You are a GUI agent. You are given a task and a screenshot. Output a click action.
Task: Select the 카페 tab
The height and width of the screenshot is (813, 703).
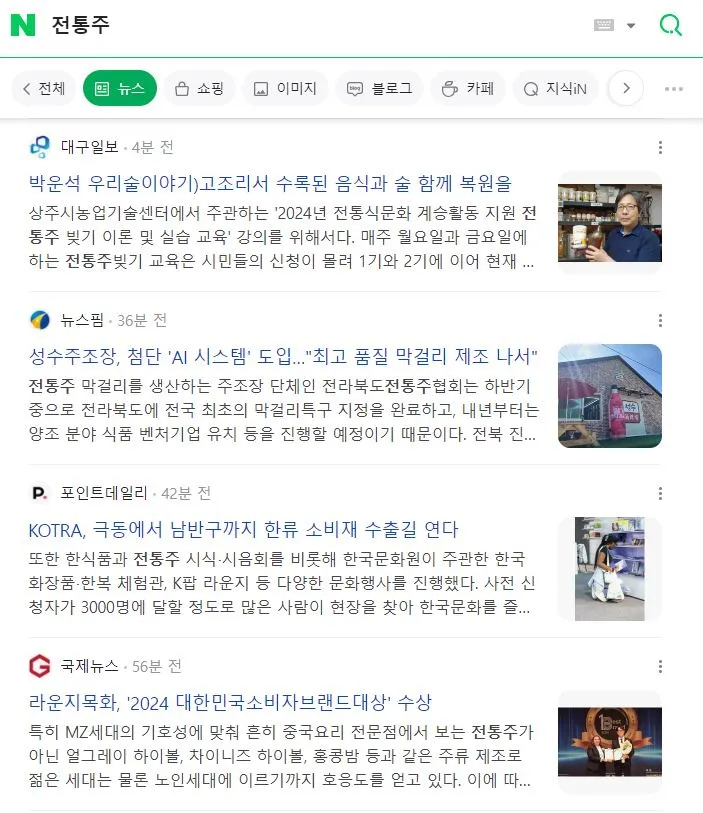click(x=468, y=89)
